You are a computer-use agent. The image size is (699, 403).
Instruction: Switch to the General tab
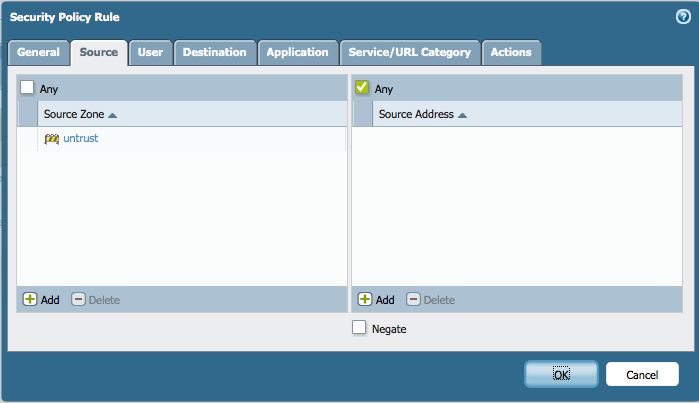(38, 53)
